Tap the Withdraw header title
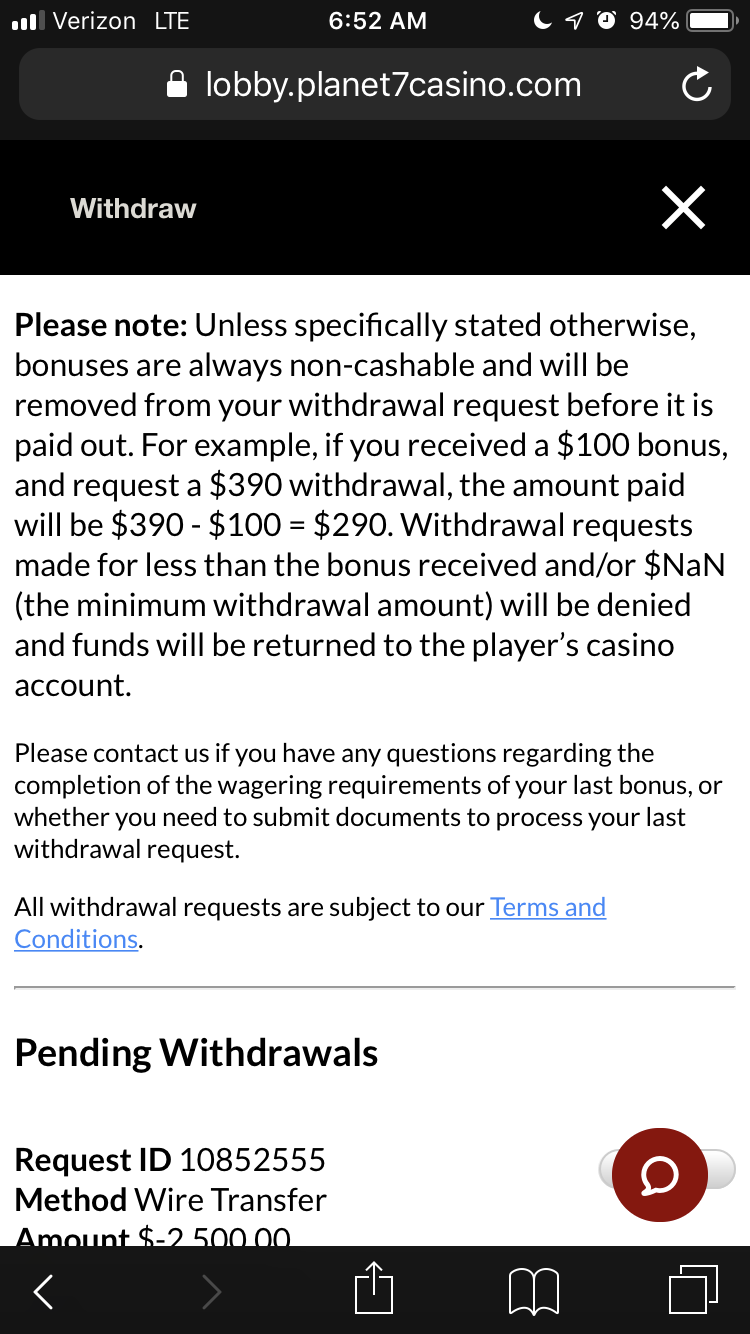Screen dimensions: 750x1334 point(133,208)
